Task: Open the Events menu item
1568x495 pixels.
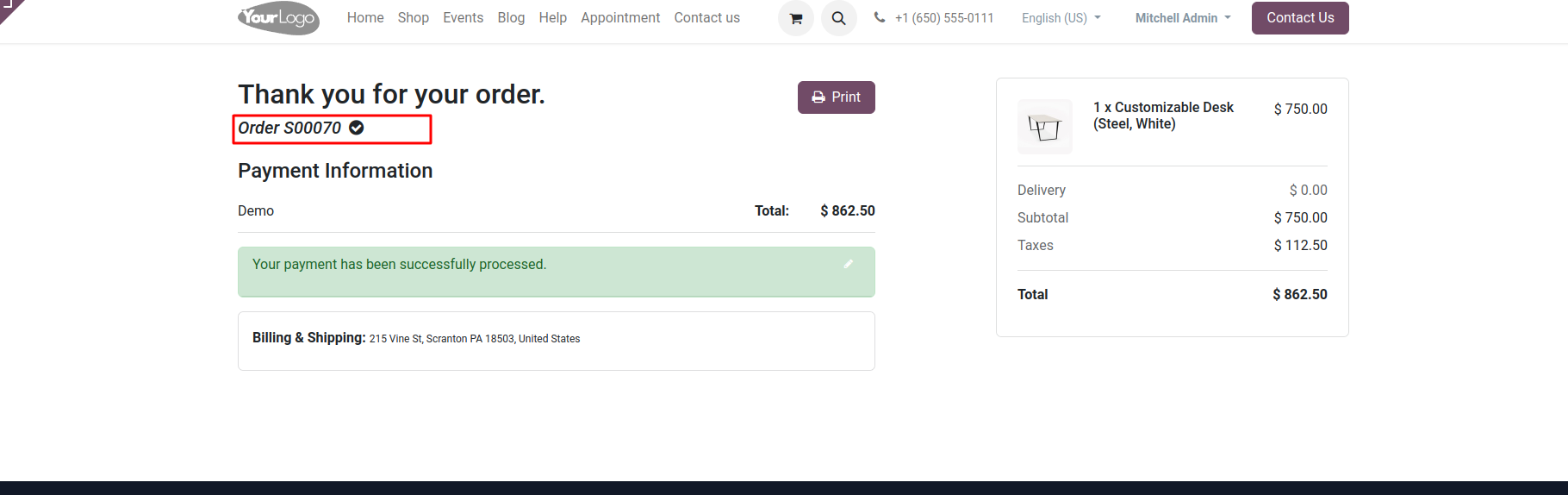Action: click(x=464, y=18)
